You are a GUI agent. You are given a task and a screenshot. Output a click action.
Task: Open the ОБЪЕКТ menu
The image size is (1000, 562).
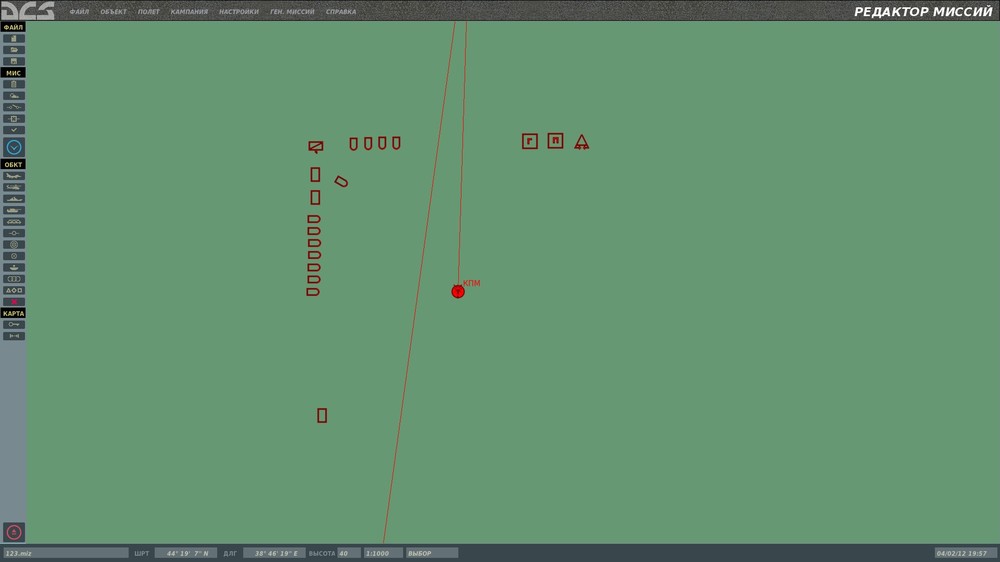113,11
